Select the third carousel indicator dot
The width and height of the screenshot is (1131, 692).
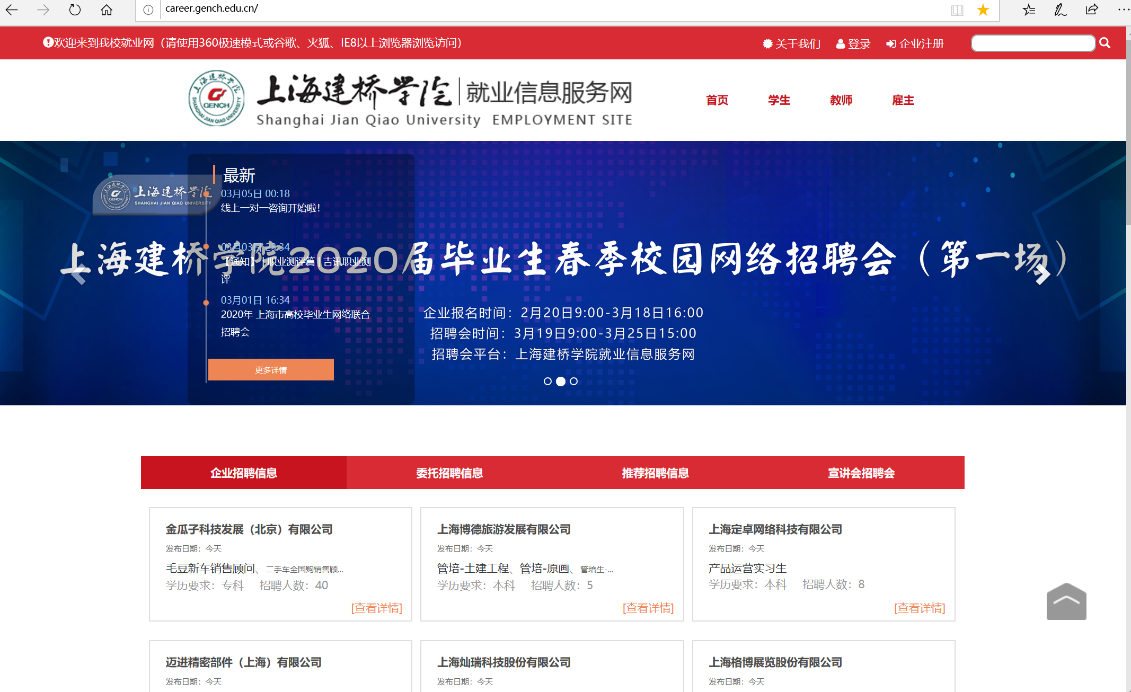[574, 381]
